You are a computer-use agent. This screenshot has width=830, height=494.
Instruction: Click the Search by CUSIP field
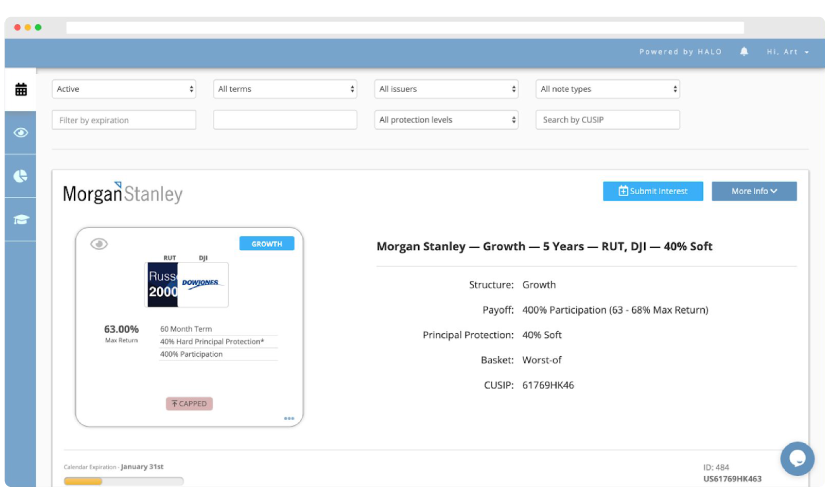coord(608,120)
